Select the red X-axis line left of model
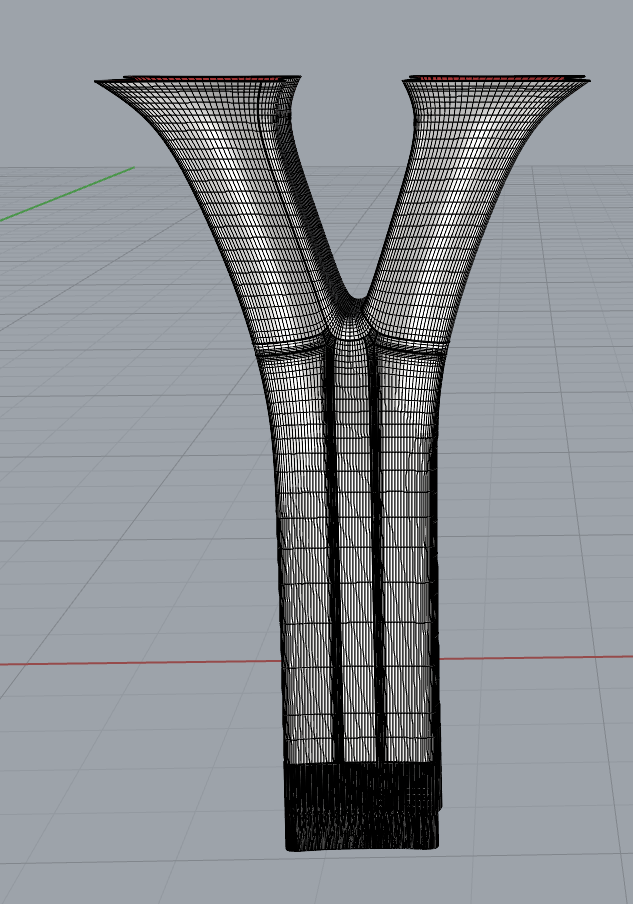This screenshot has height=904, width=633. [x=140, y=662]
